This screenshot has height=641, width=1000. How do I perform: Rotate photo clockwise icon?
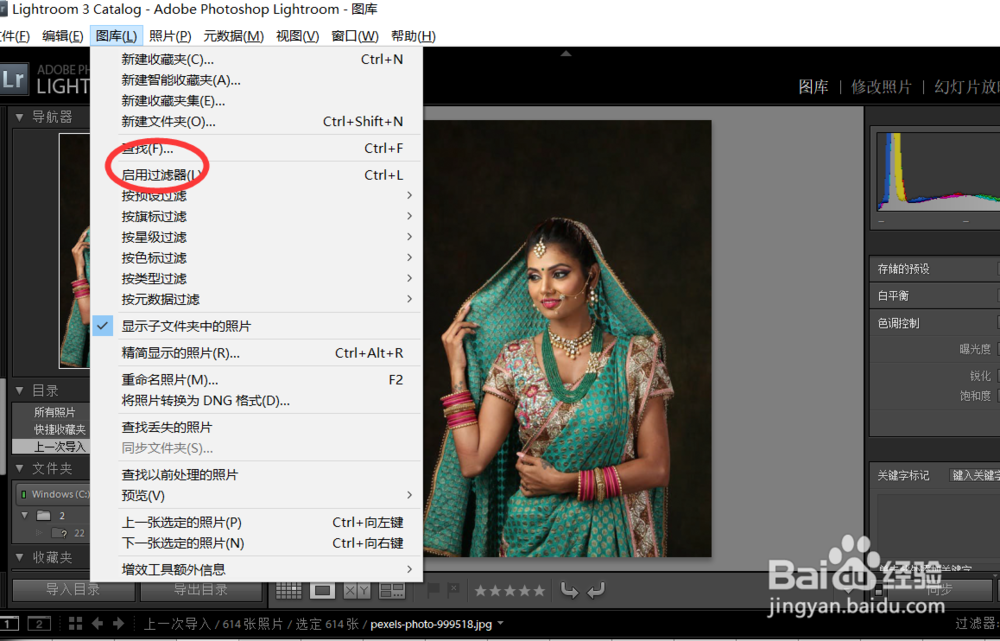[x=596, y=590]
